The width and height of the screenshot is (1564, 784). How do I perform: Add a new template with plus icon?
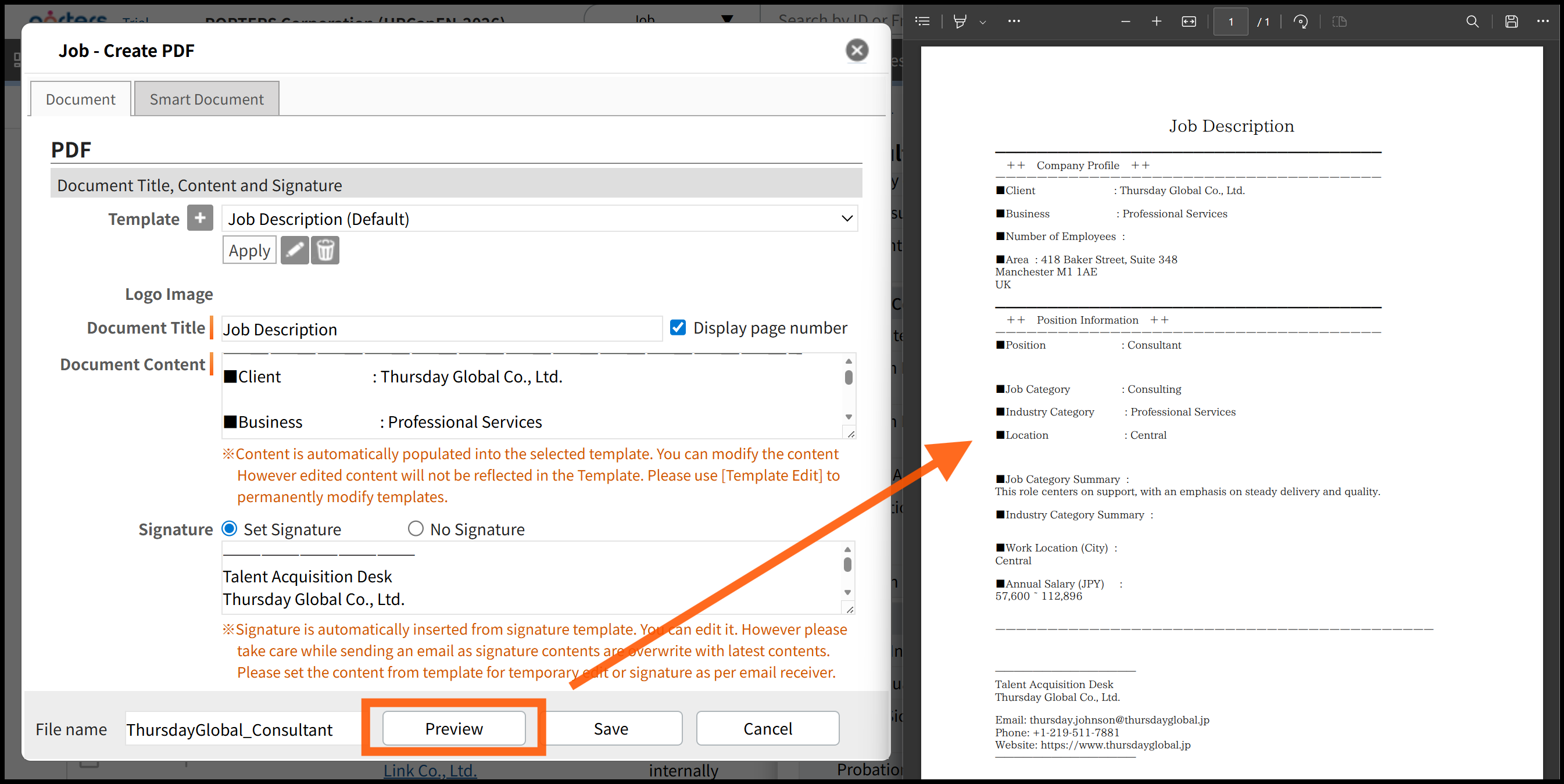coord(200,218)
